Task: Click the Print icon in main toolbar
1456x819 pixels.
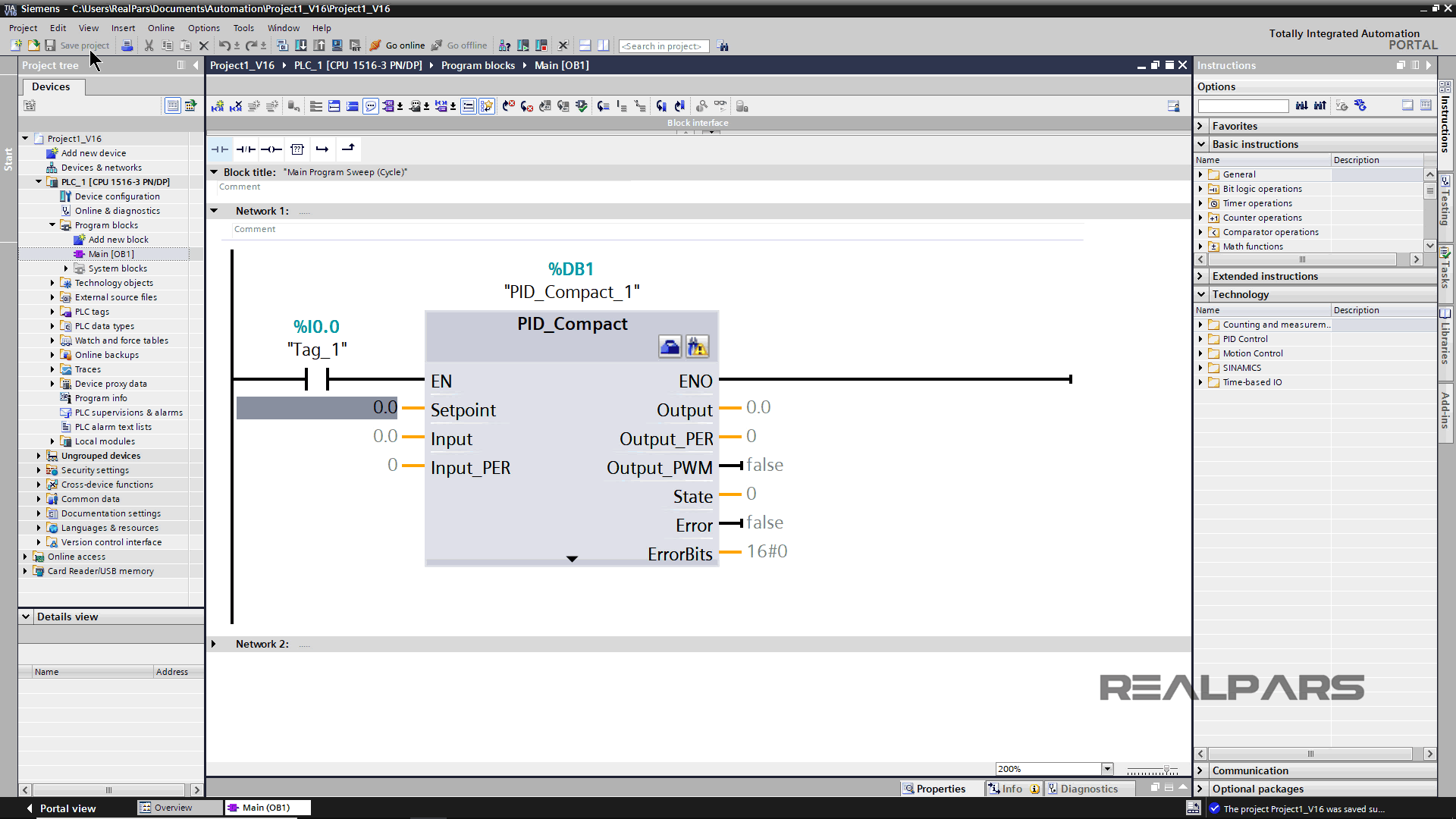Action: coord(127,45)
